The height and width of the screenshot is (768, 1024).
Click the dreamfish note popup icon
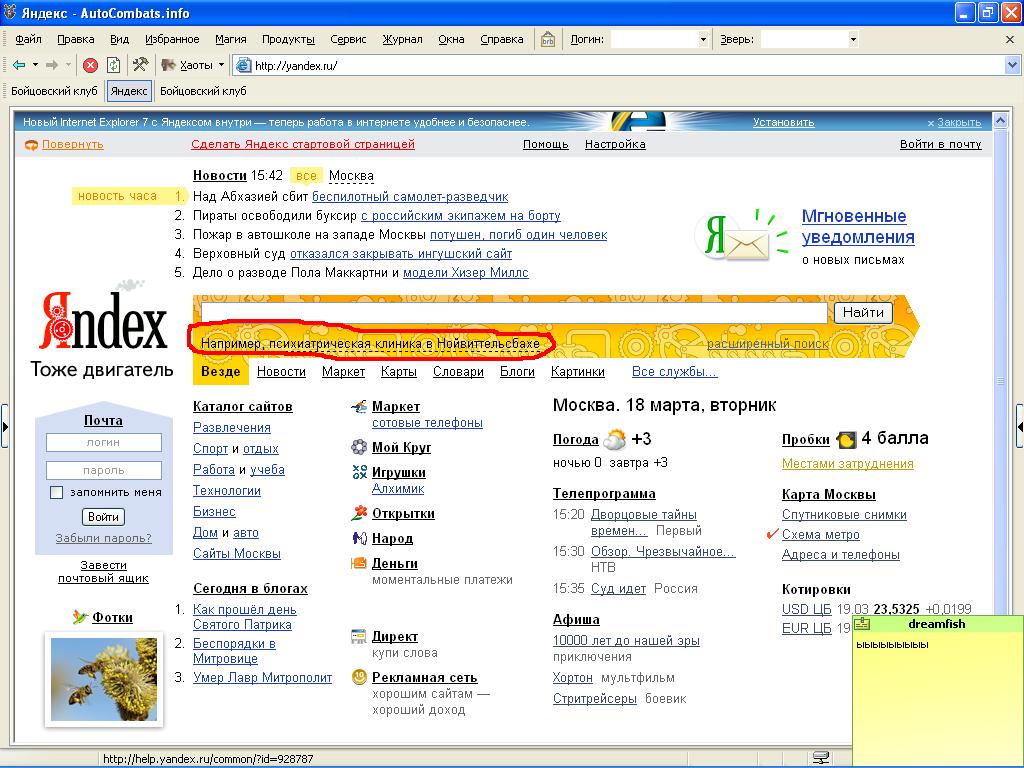point(862,624)
